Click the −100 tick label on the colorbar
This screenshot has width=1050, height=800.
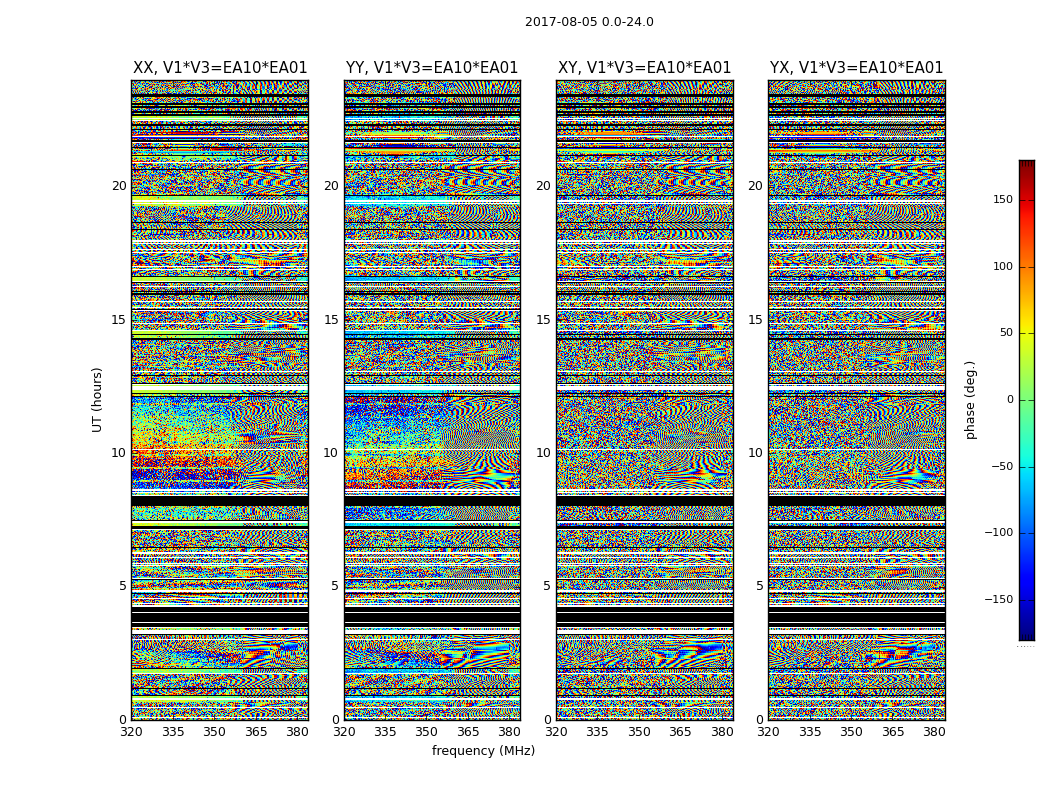pyautogui.click(x=998, y=533)
